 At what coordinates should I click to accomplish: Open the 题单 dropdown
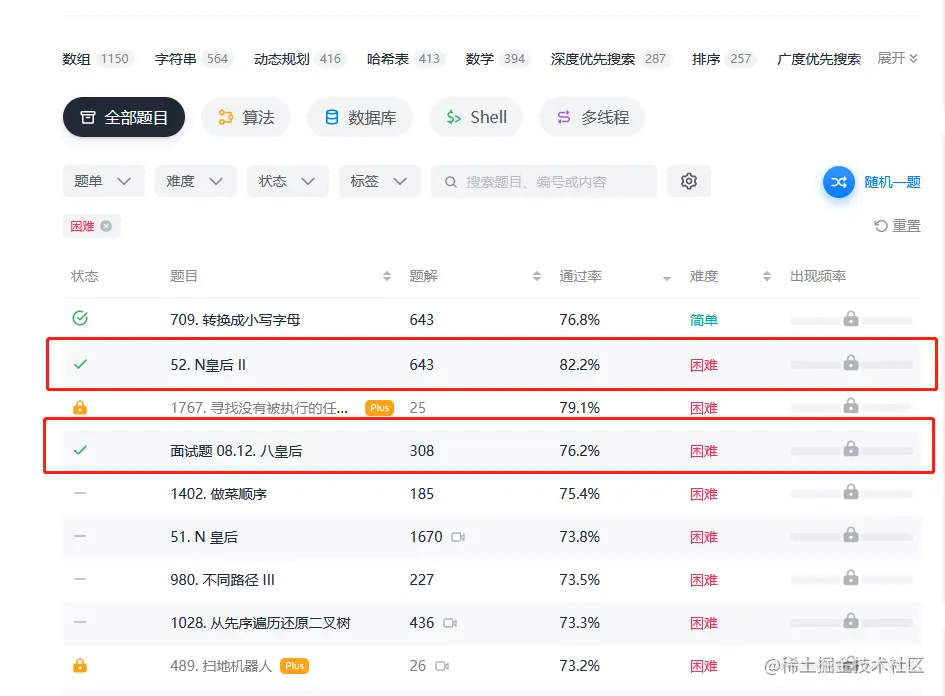click(x=103, y=181)
